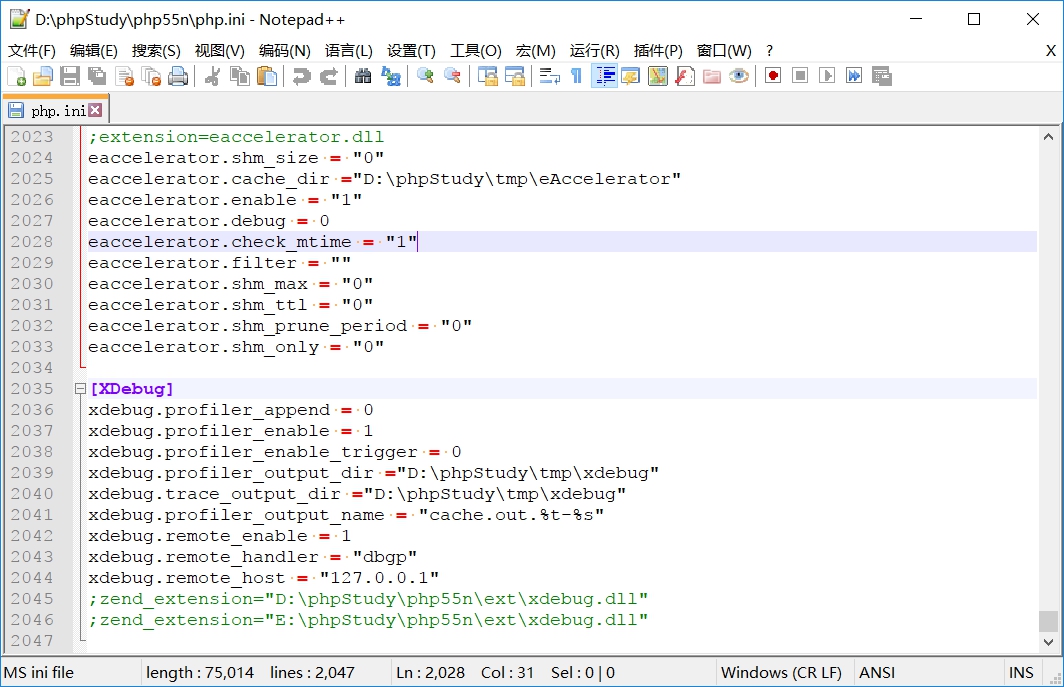This screenshot has height=687, width=1064.
Task: Click the Open file folder icon
Action: click(43, 76)
